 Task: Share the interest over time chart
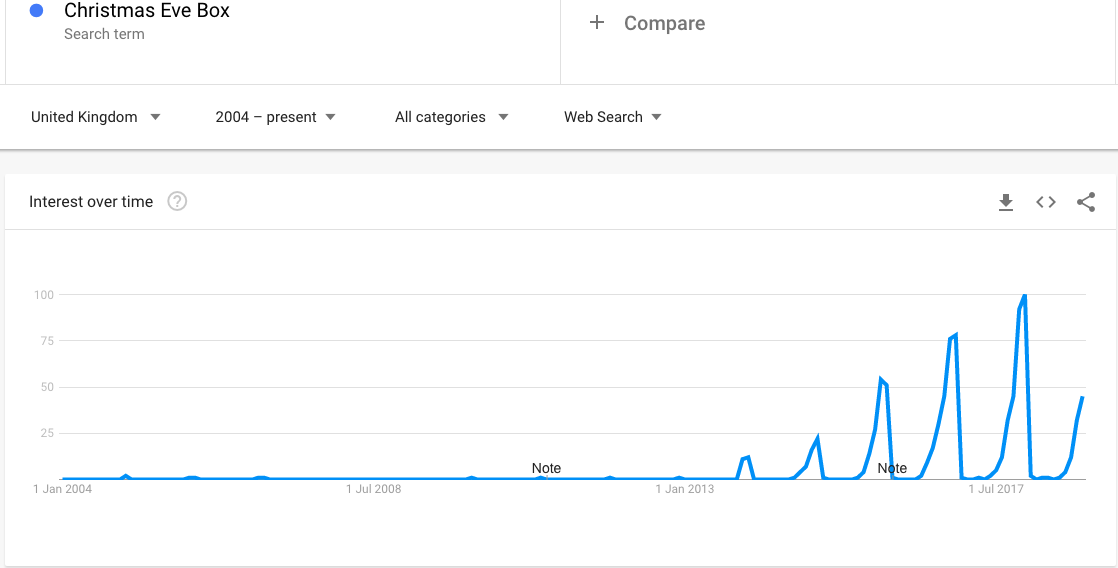[x=1085, y=202]
